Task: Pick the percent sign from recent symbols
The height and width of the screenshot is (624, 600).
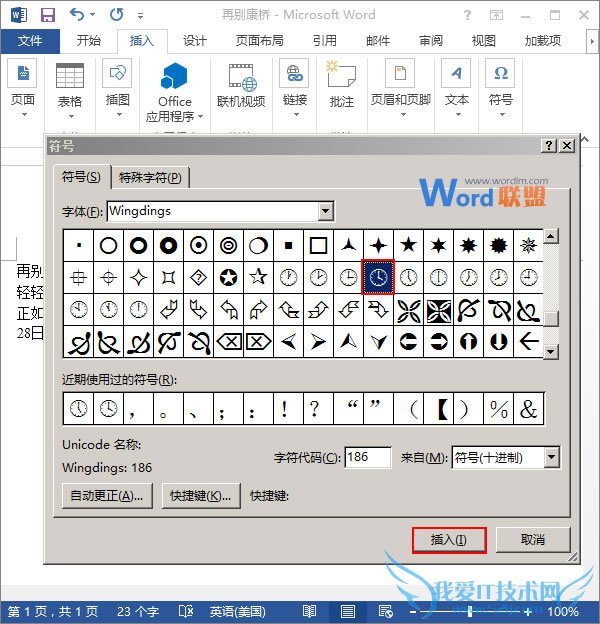Action: [499, 409]
